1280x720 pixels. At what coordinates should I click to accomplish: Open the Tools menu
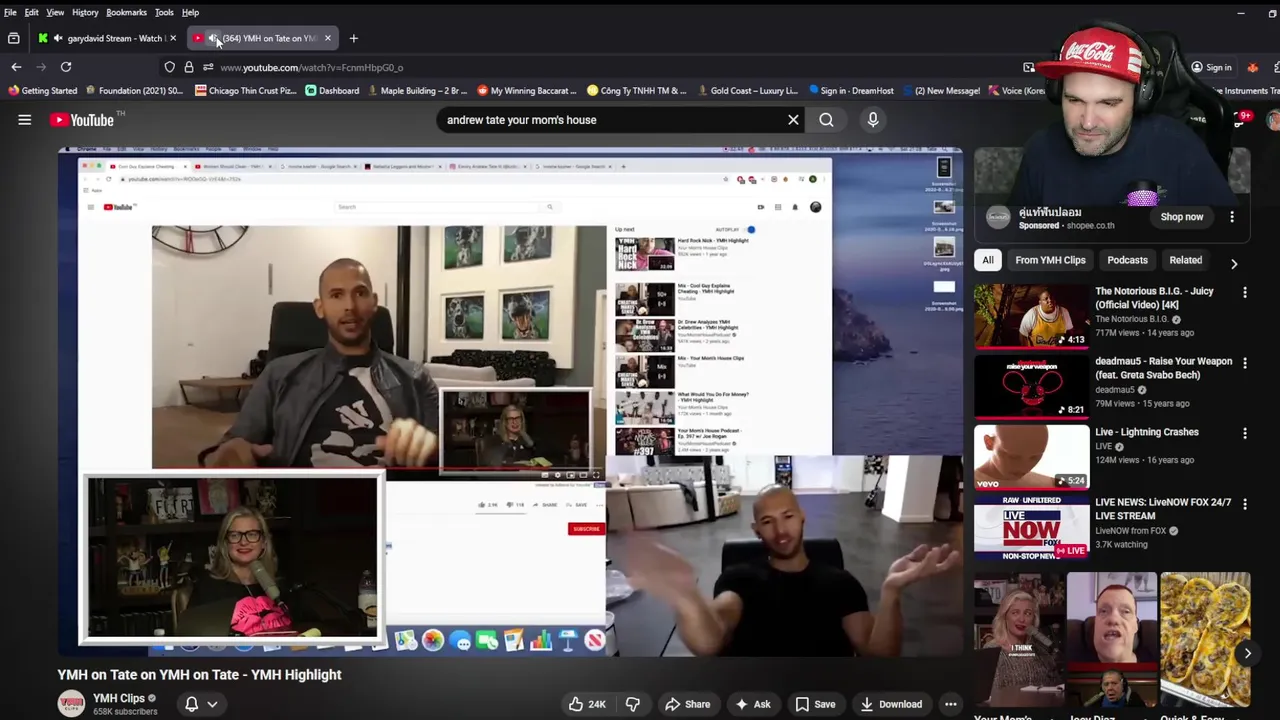pyautogui.click(x=164, y=12)
